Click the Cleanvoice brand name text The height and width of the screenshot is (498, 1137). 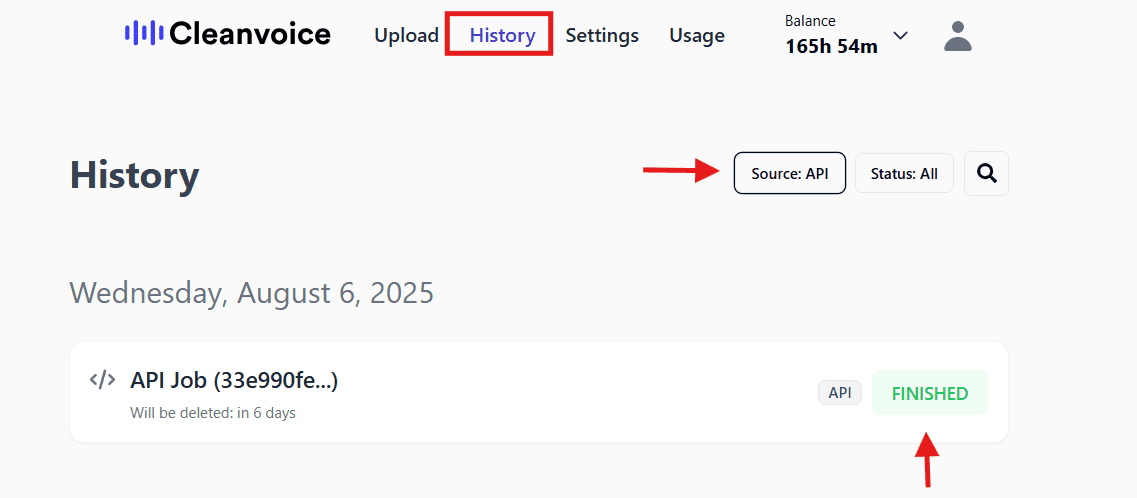click(250, 34)
